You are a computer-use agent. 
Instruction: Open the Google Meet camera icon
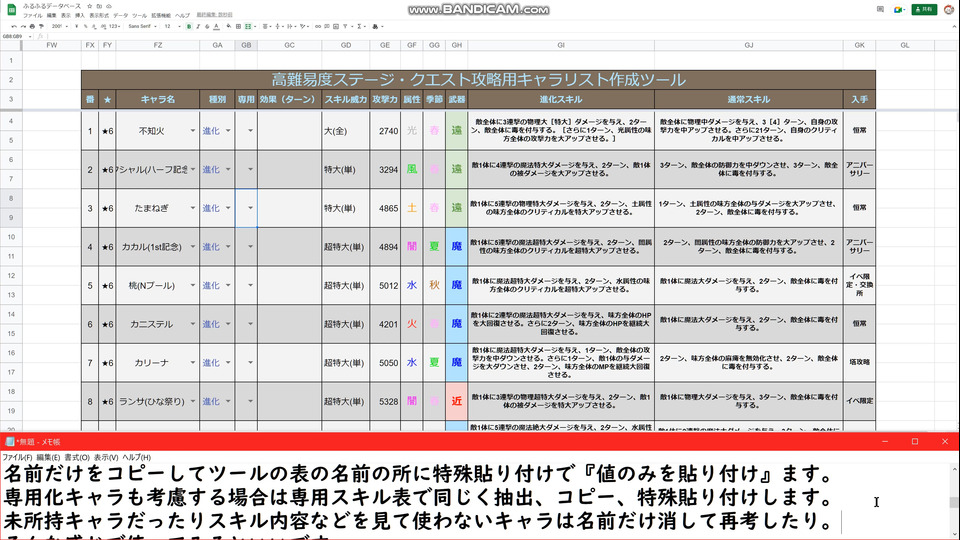click(899, 9)
